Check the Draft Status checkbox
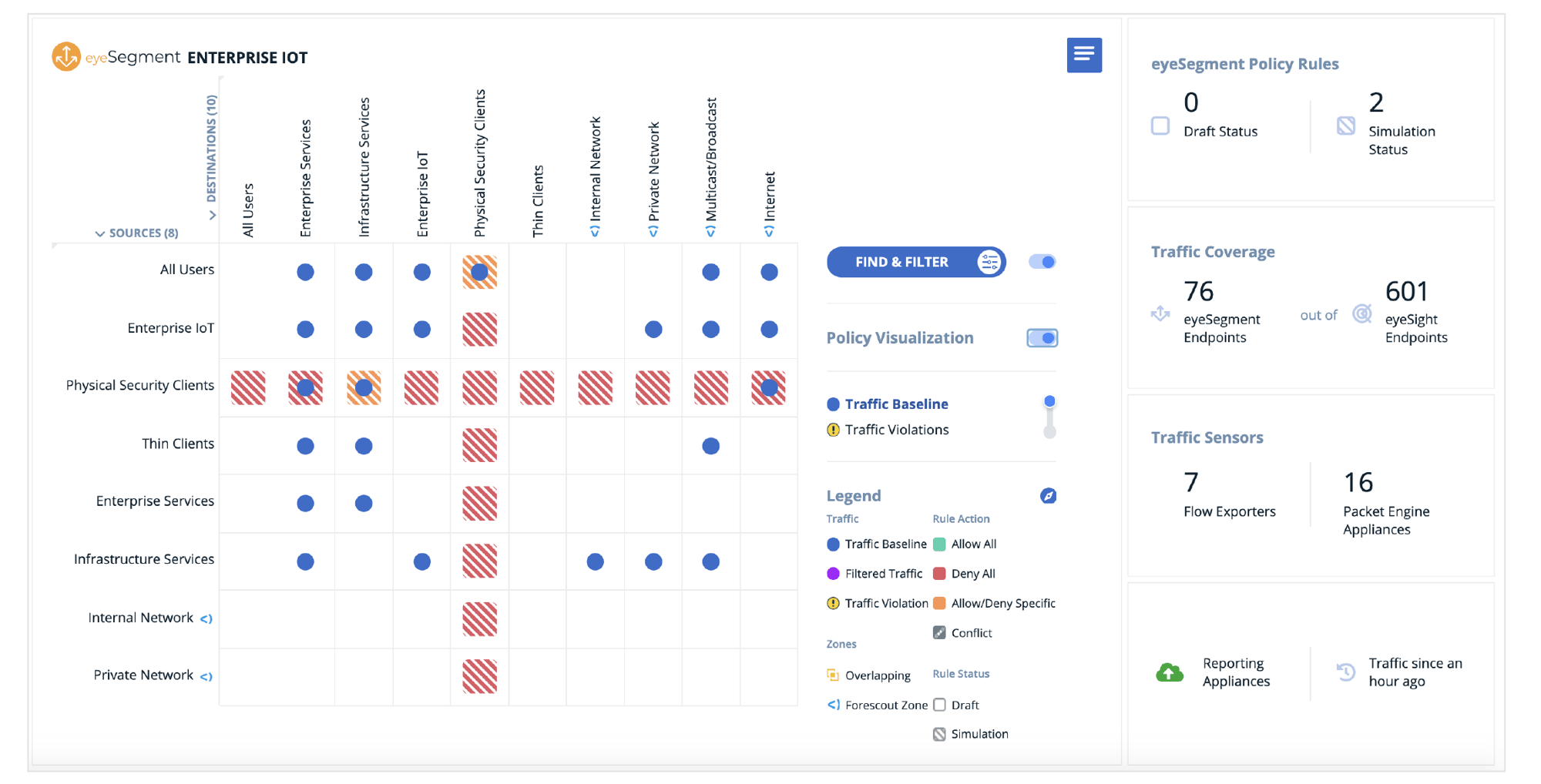The height and width of the screenshot is (784, 1541). tap(1160, 126)
